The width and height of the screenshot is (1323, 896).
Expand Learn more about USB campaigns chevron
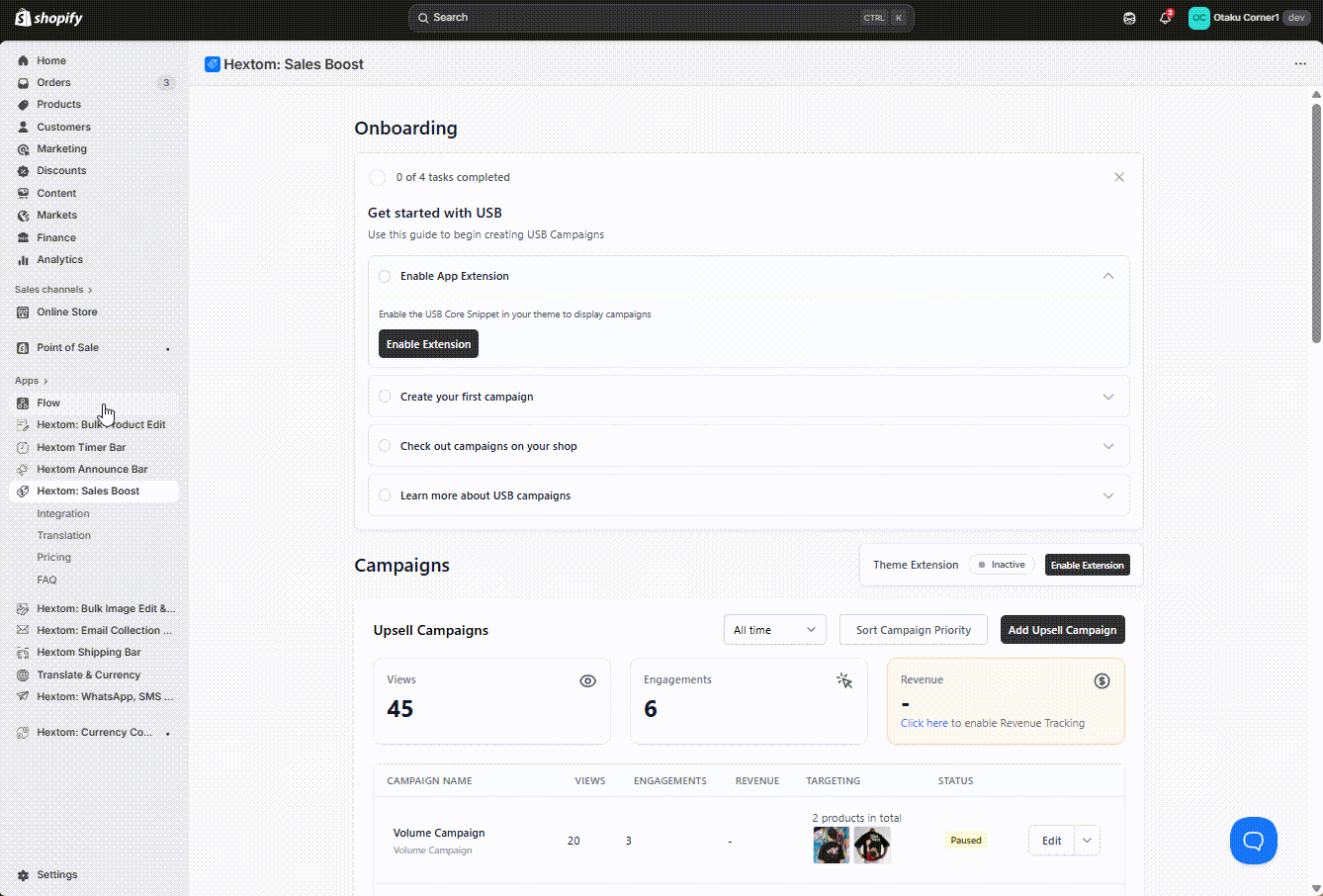pos(1108,495)
